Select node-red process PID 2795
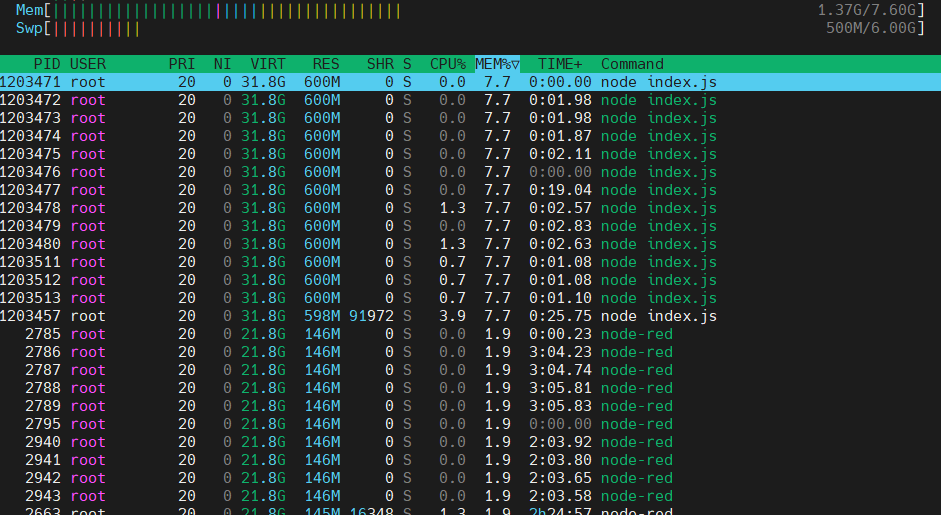Viewport: 941px width, 515px height. pos(470,424)
